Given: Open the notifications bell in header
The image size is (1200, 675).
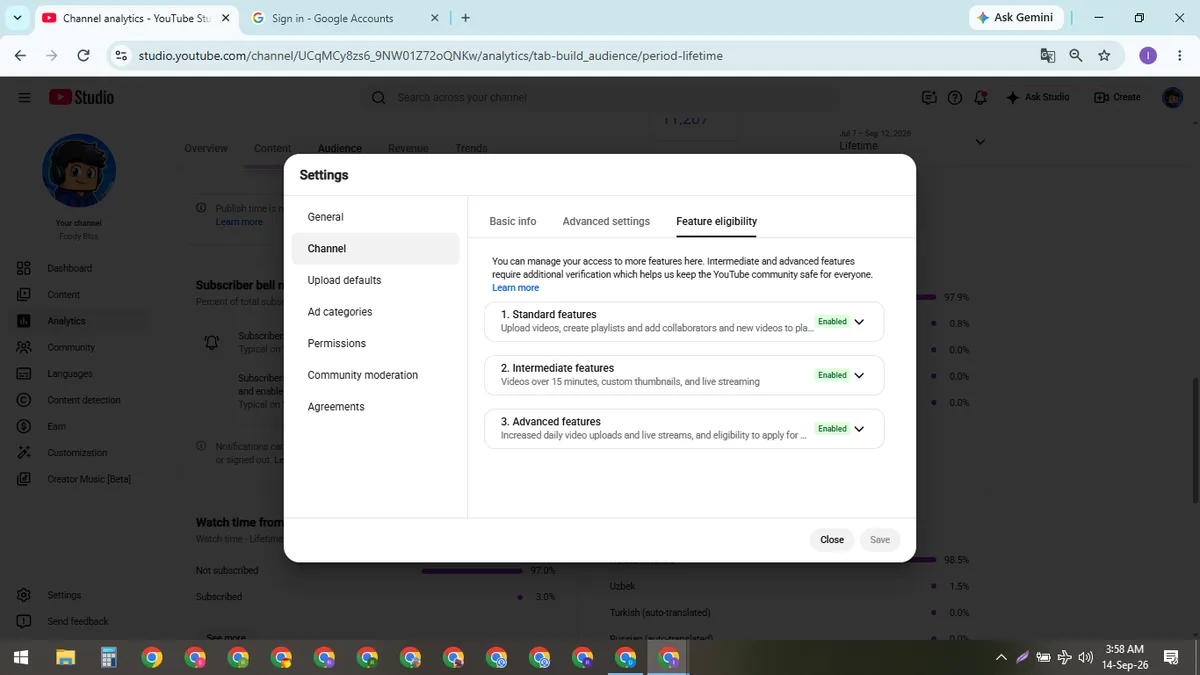Looking at the screenshot, I should (981, 97).
